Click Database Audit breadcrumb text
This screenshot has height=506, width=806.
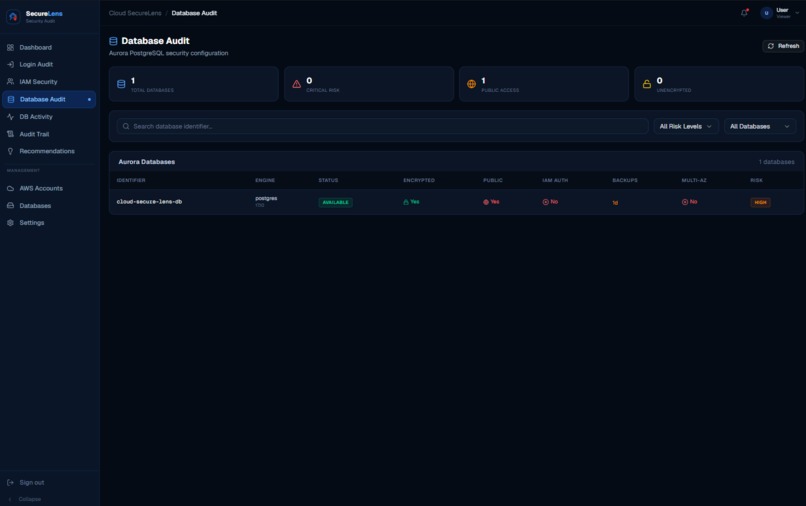194,13
